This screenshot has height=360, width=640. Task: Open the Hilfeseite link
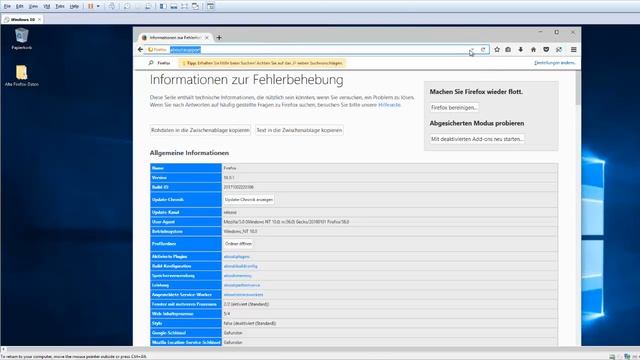point(389,105)
